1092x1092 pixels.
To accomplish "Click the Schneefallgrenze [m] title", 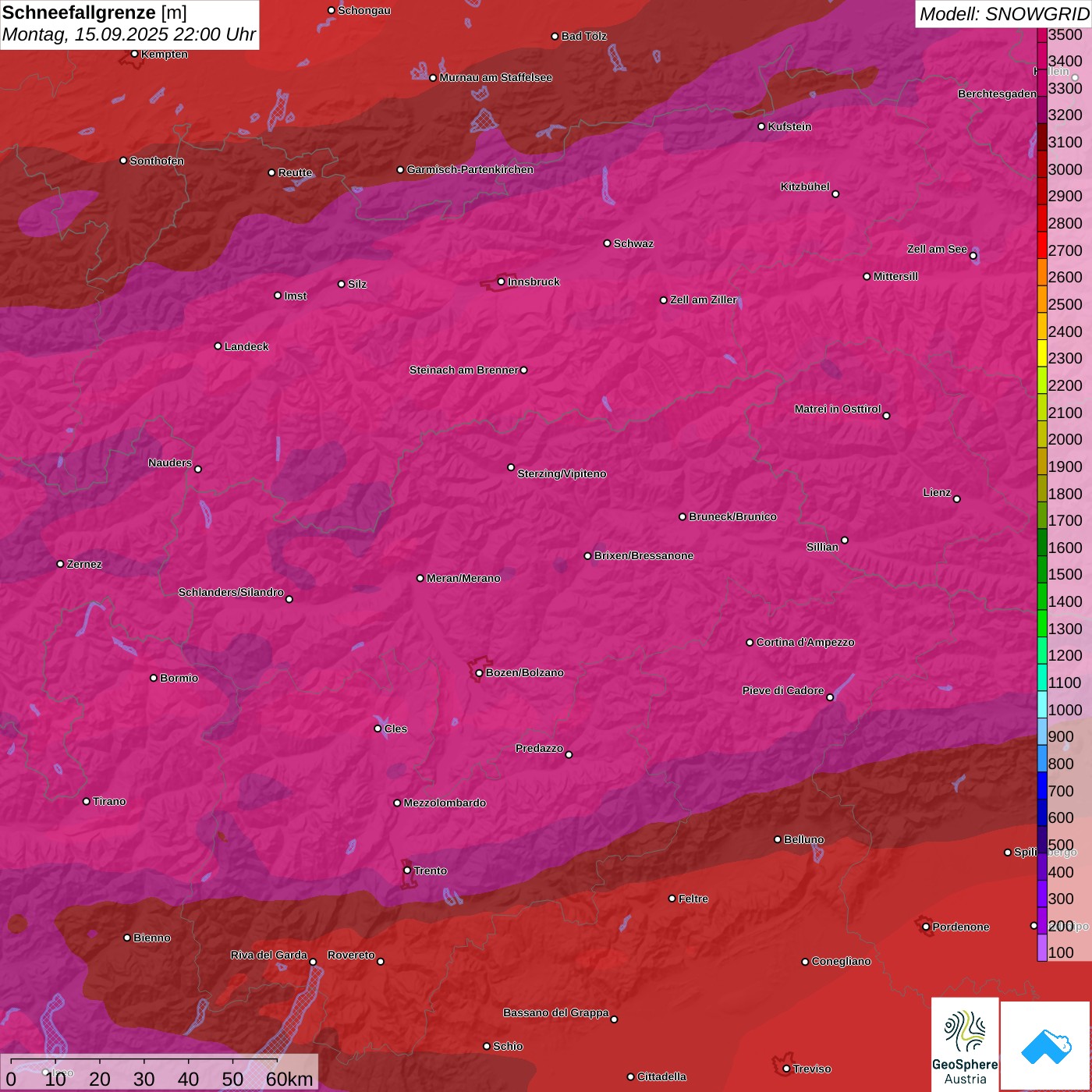I will 94,12.
